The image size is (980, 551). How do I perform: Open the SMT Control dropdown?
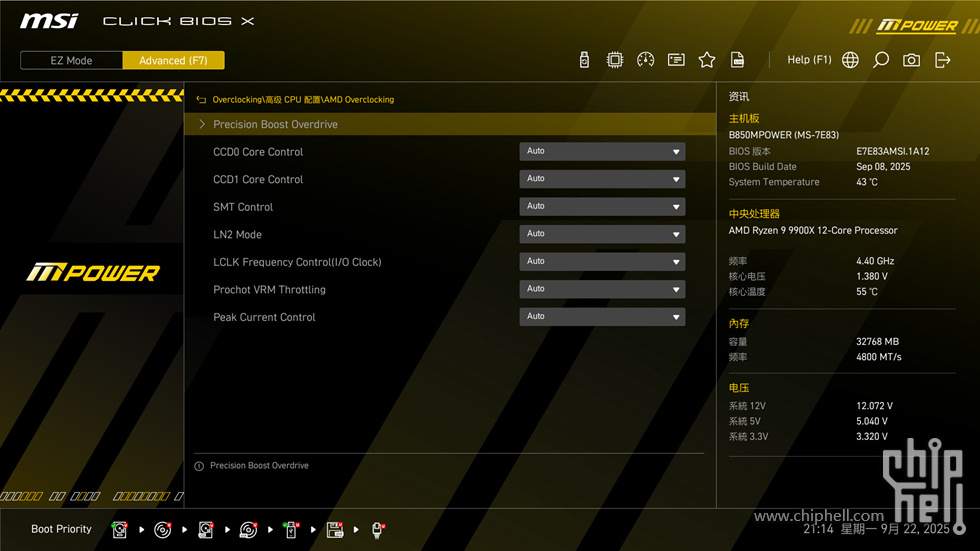(602, 207)
